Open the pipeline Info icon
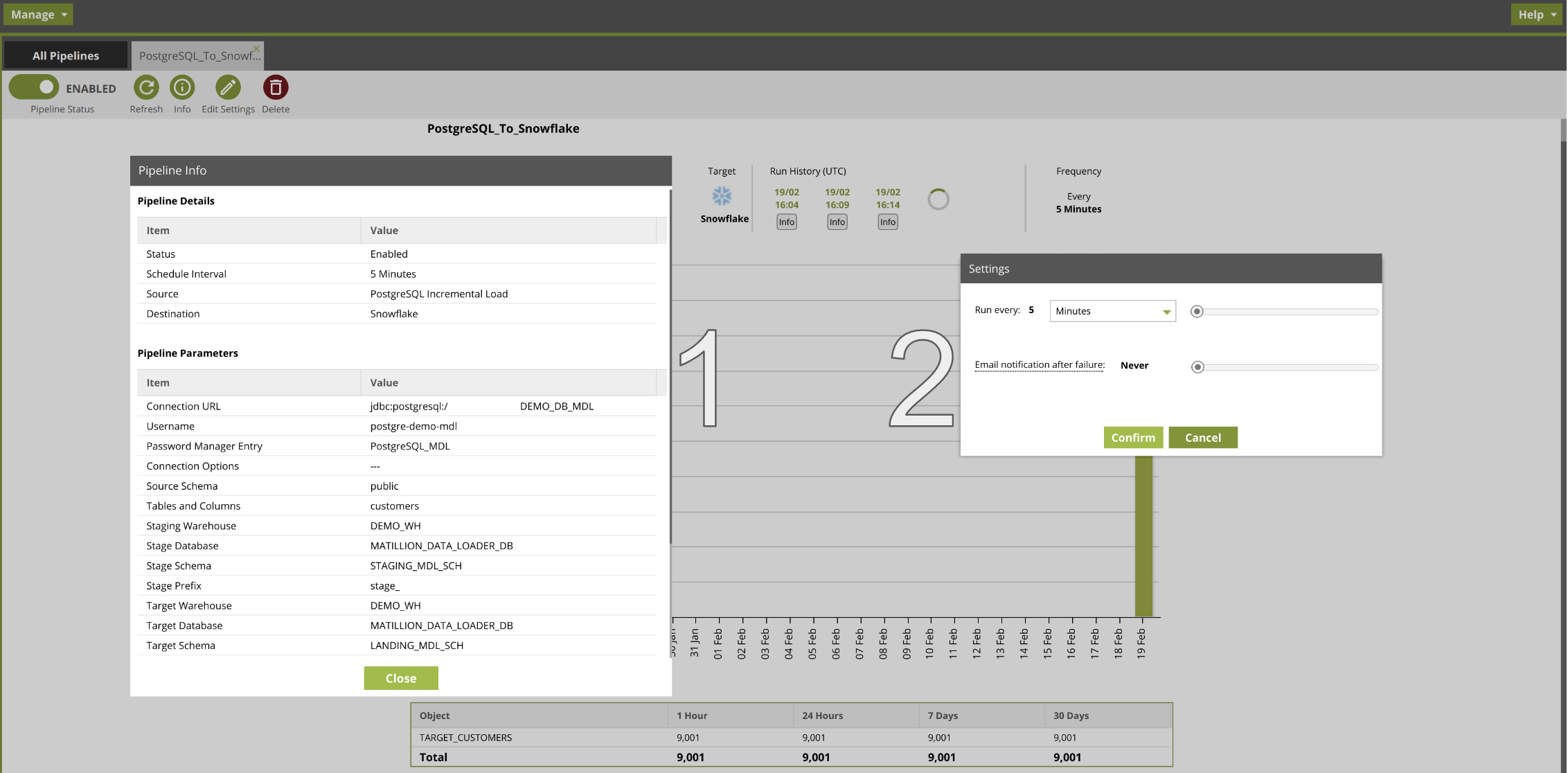This screenshot has height=773, width=1568. point(182,88)
